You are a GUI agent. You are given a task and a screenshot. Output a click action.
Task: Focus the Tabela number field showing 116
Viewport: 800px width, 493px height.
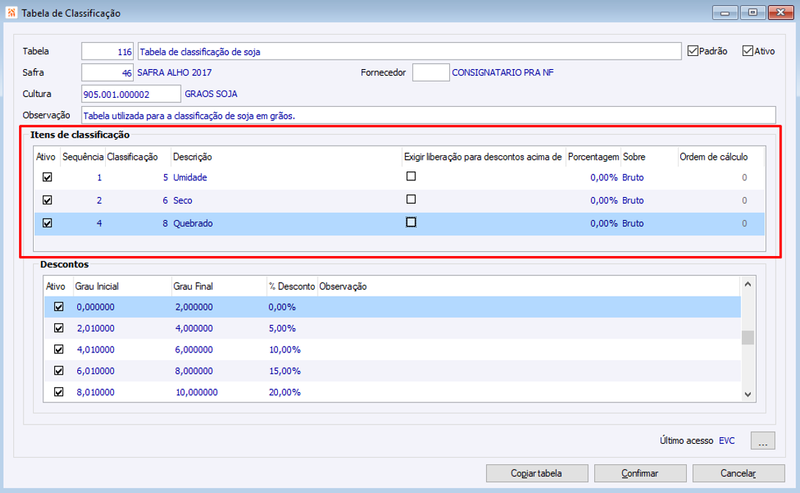click(108, 52)
